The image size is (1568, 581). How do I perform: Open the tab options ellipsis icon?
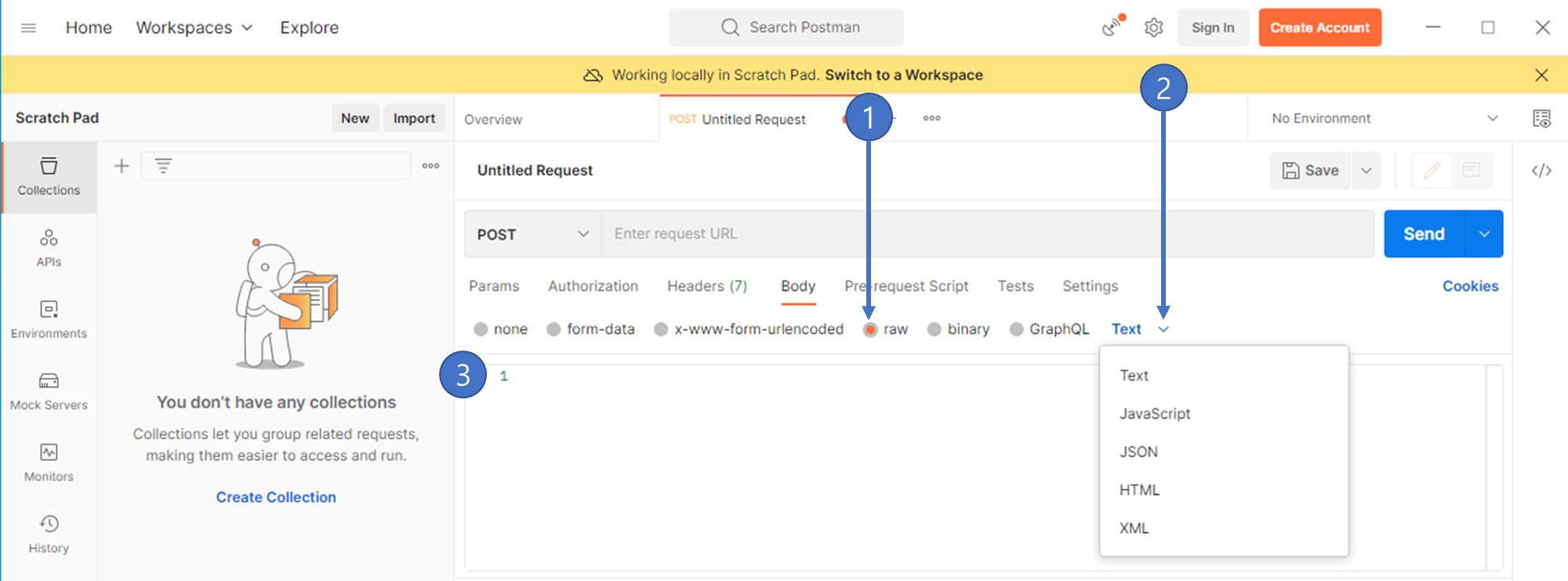[x=931, y=118]
